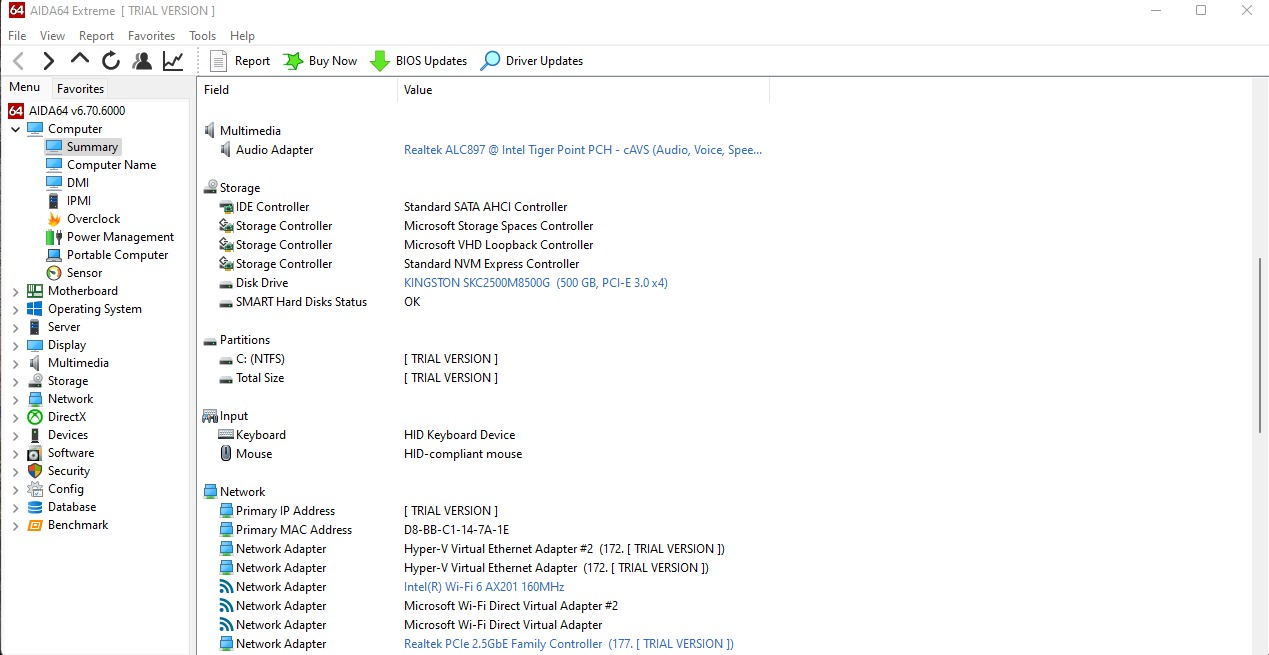1269x655 pixels.
Task: Click the vertical scrollbar thumb
Action: [1259, 345]
